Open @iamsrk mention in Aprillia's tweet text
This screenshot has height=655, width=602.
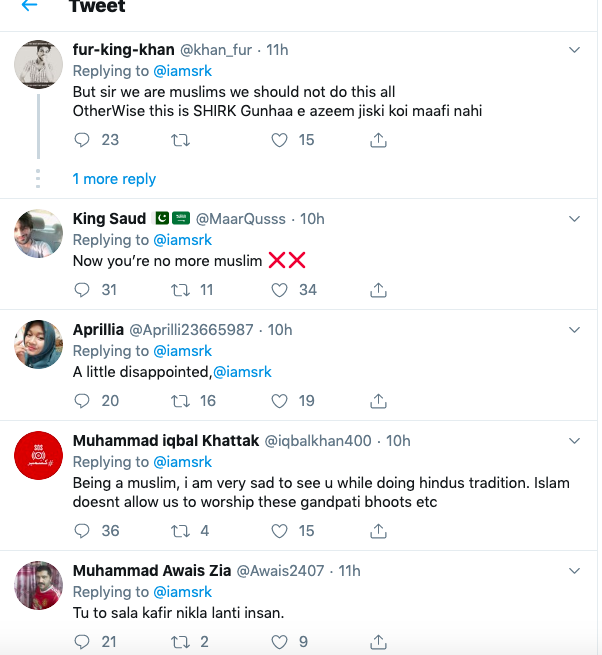click(x=242, y=372)
